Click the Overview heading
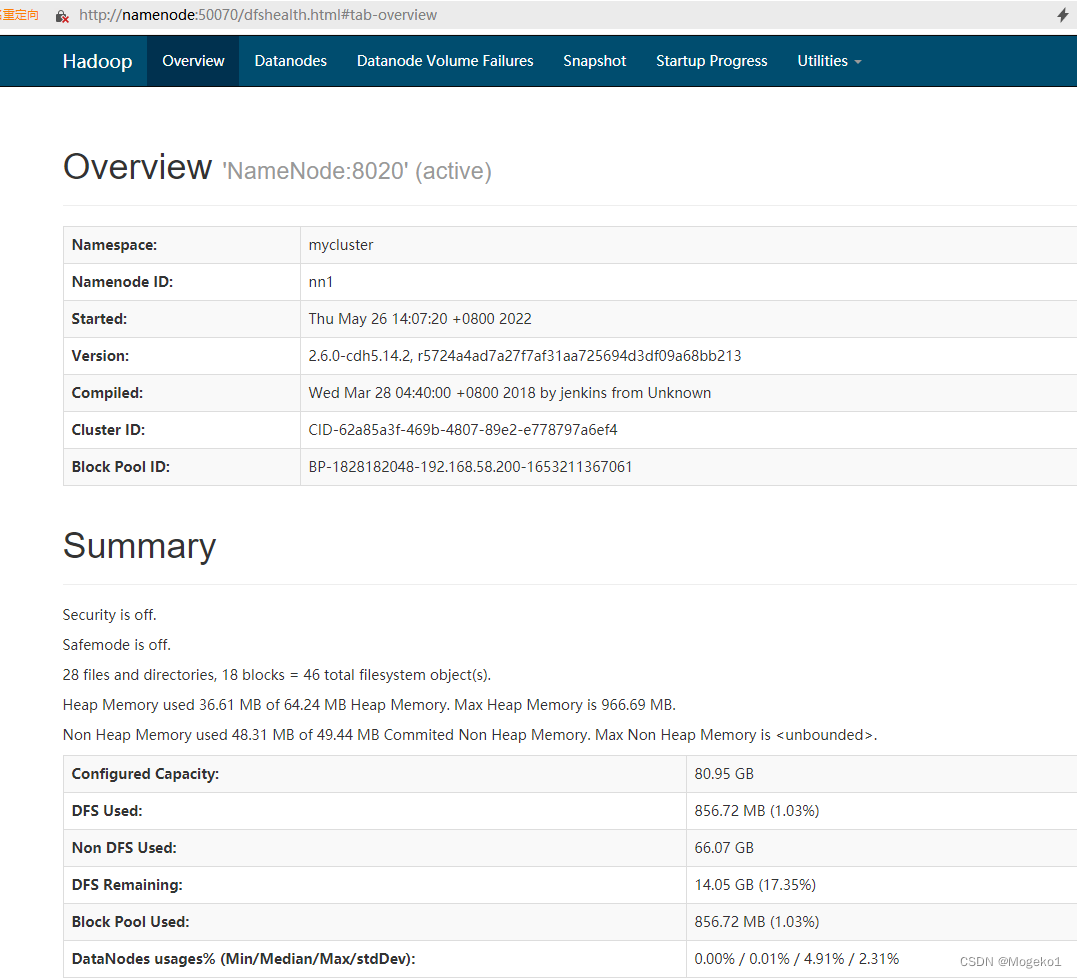Image resolution: width=1077 pixels, height=978 pixels. [137, 167]
